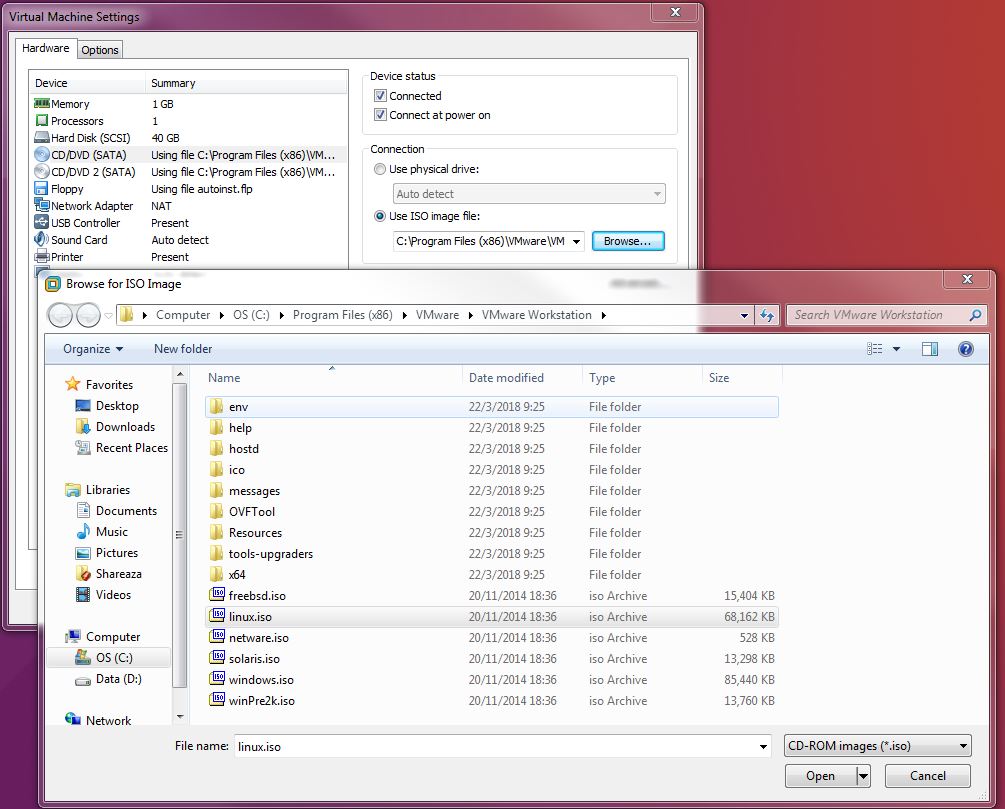Select the CD/DVD (SATA) disc icon

pos(42,154)
